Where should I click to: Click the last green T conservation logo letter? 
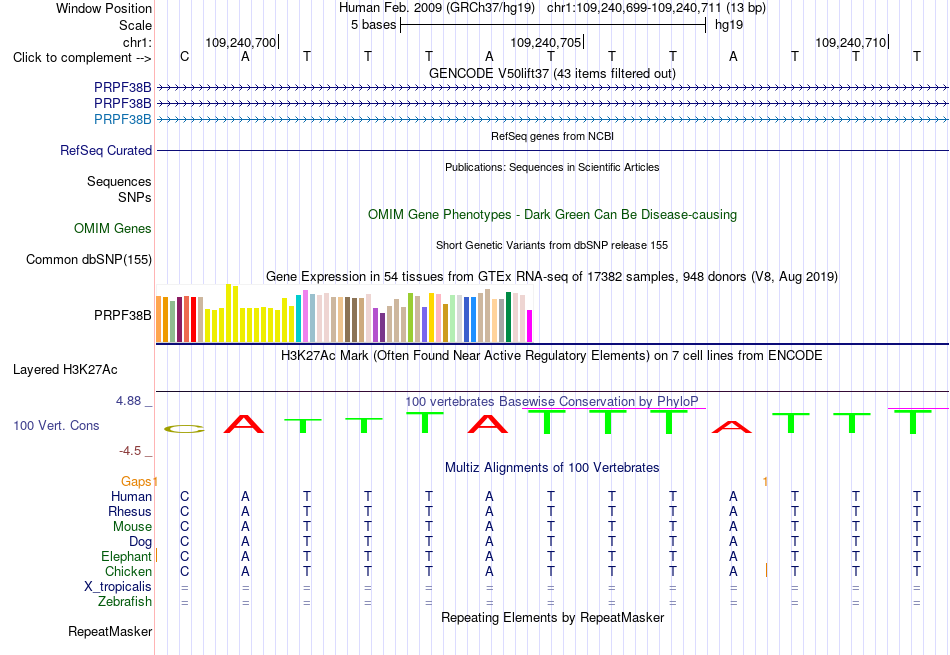pos(913,422)
